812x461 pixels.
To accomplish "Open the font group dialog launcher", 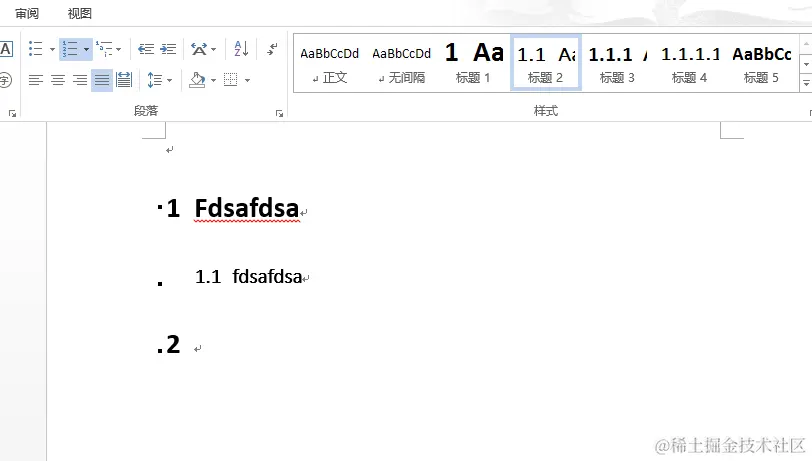I will pos(12,113).
